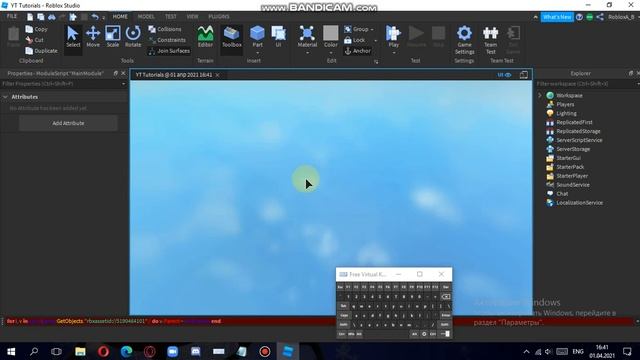The image size is (640, 360).
Task: Open the Group dropdown
Action: (359, 29)
